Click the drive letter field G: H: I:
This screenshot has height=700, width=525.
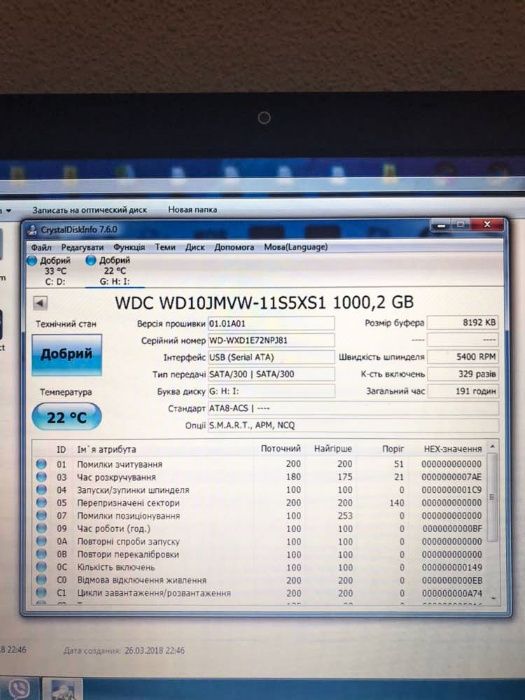[x=271, y=391]
